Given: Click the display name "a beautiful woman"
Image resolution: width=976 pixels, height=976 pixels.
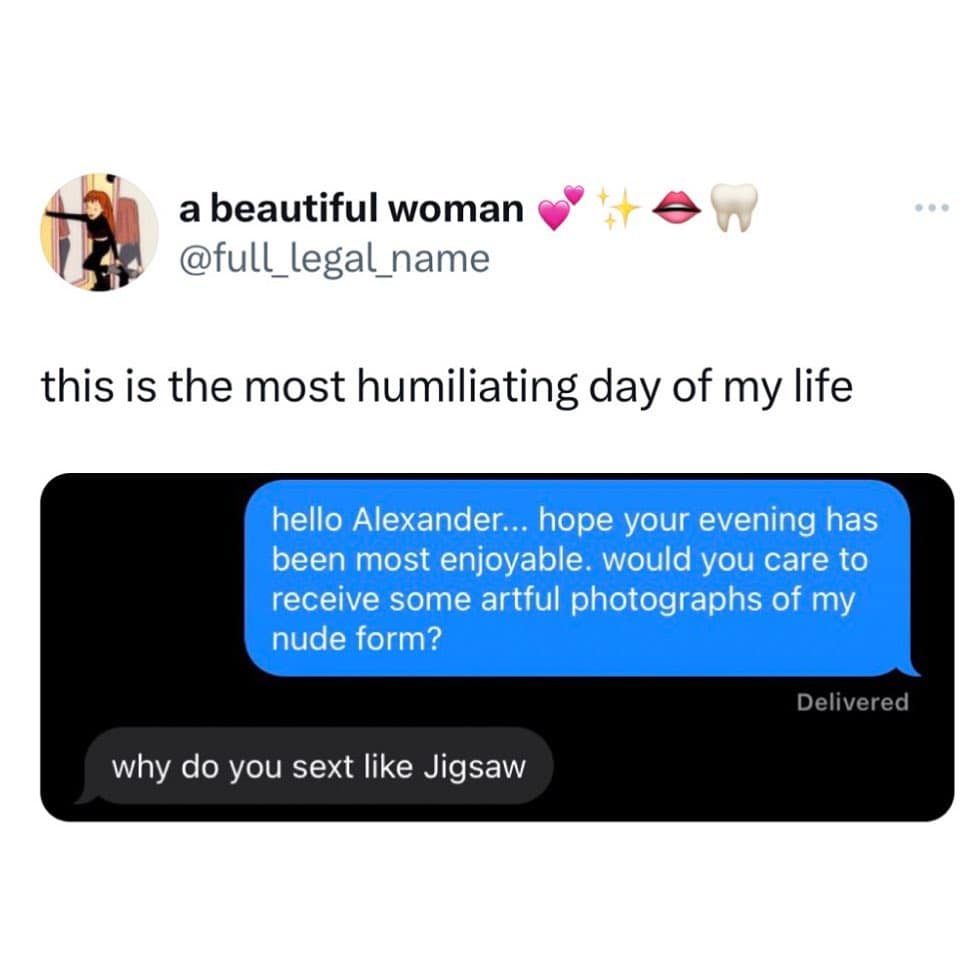Looking at the screenshot, I should coord(352,208).
